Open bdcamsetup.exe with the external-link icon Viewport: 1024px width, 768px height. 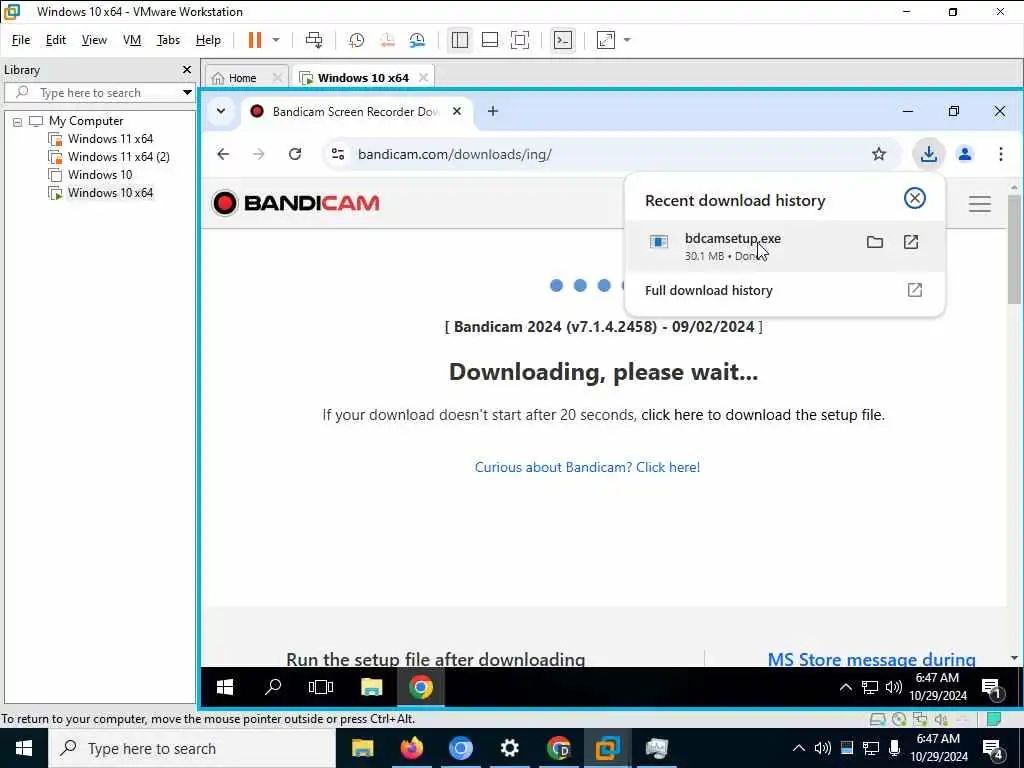[x=911, y=242]
